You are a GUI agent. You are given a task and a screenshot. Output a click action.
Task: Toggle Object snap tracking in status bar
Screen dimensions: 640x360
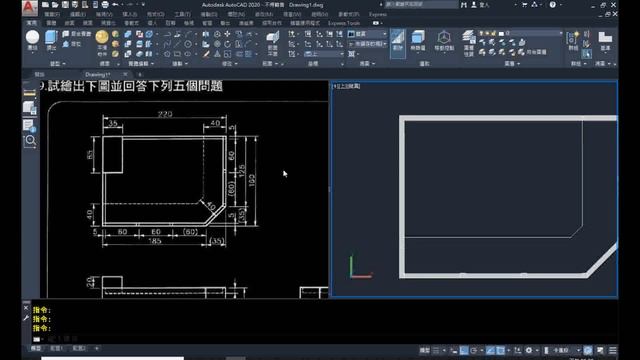[x=491, y=350]
